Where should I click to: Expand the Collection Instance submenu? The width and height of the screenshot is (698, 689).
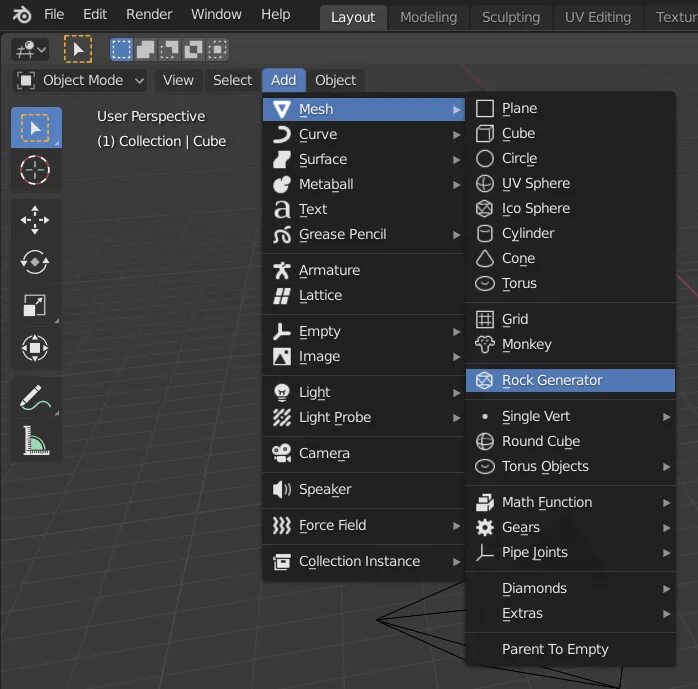pyautogui.click(x=364, y=562)
